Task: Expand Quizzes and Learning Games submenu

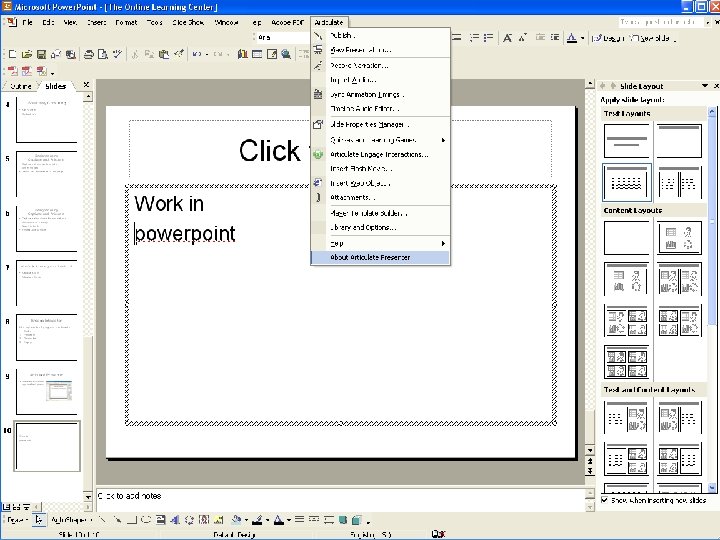Action: pos(380,140)
